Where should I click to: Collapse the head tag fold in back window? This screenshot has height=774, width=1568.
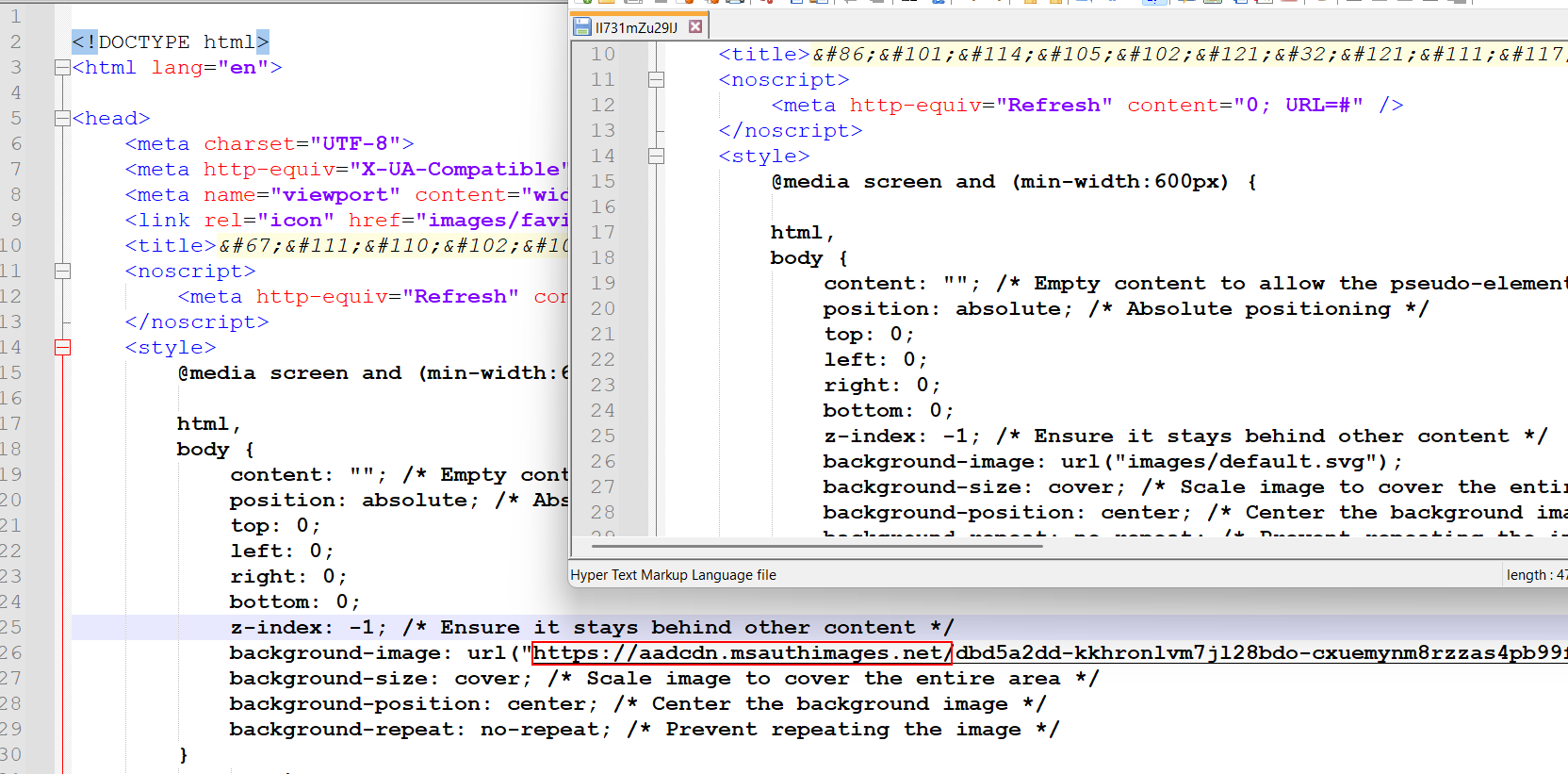click(62, 119)
